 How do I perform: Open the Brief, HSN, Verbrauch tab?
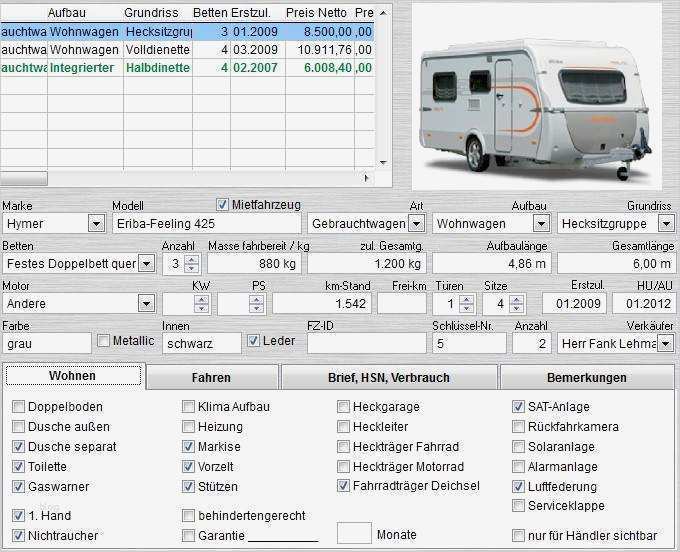pos(389,377)
